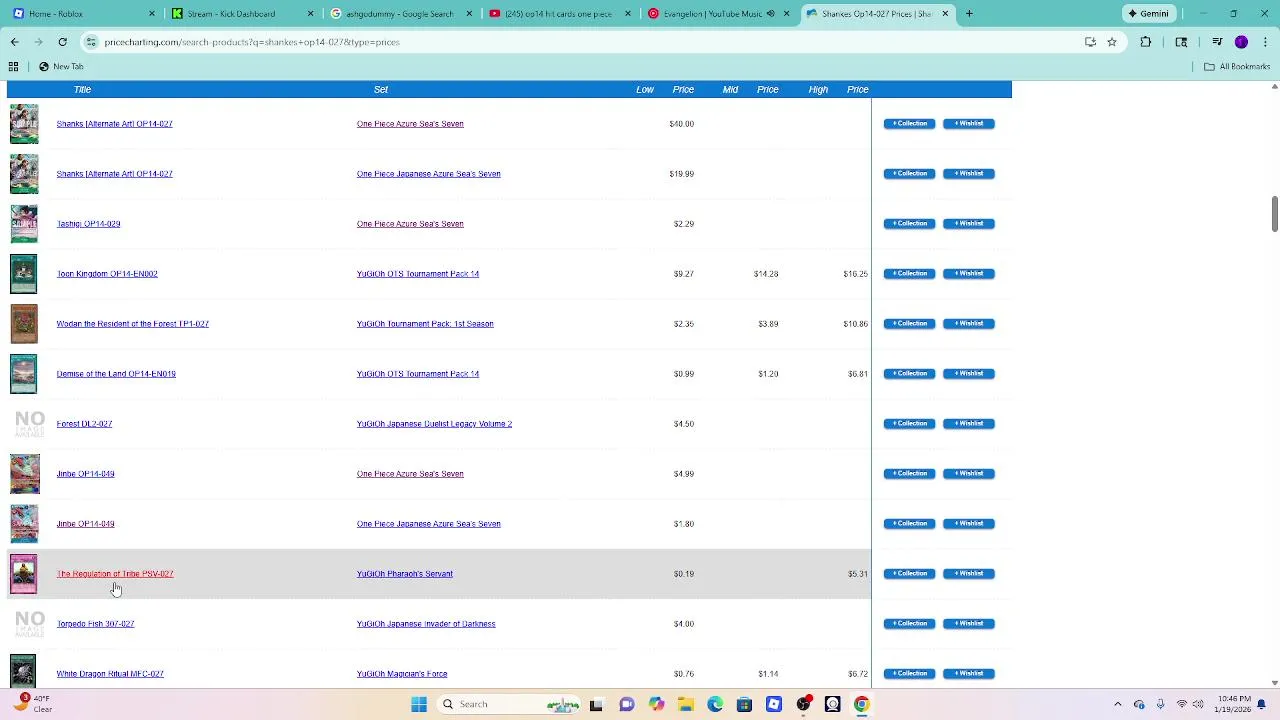Open the All Bookmarks folder

(1237, 66)
